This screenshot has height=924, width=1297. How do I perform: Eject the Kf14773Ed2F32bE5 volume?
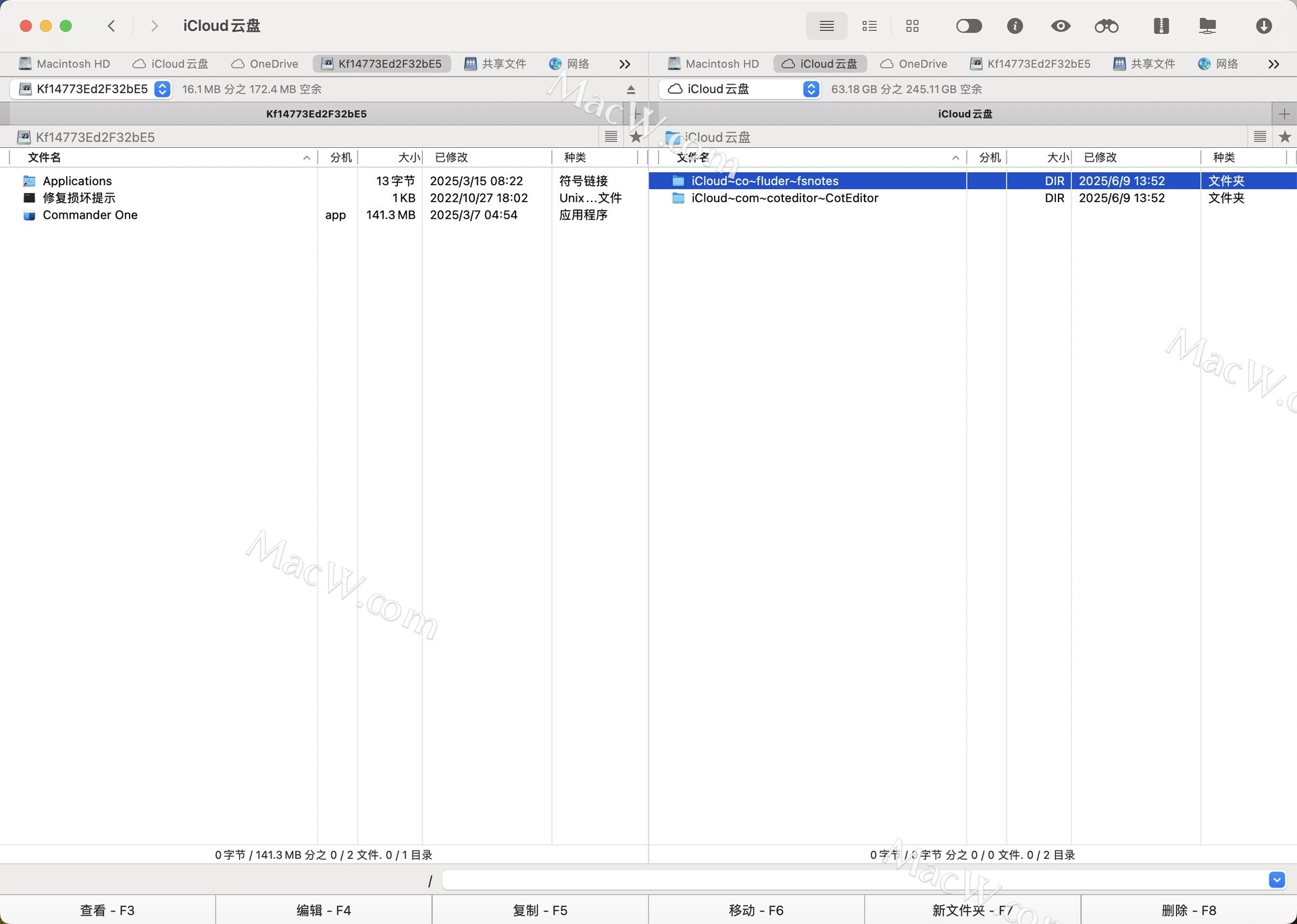[631, 90]
